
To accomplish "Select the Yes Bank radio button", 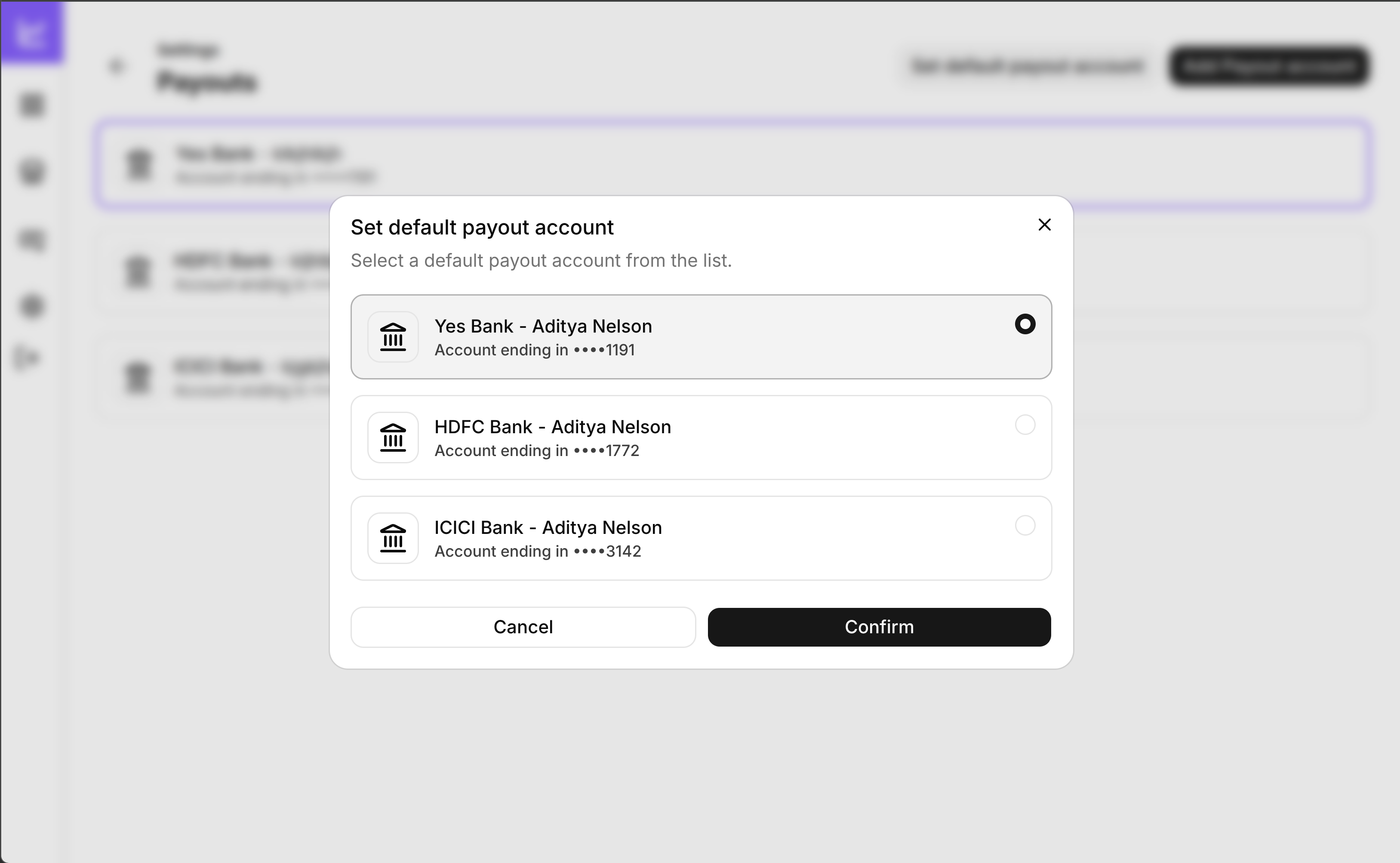I will coord(1025,324).
